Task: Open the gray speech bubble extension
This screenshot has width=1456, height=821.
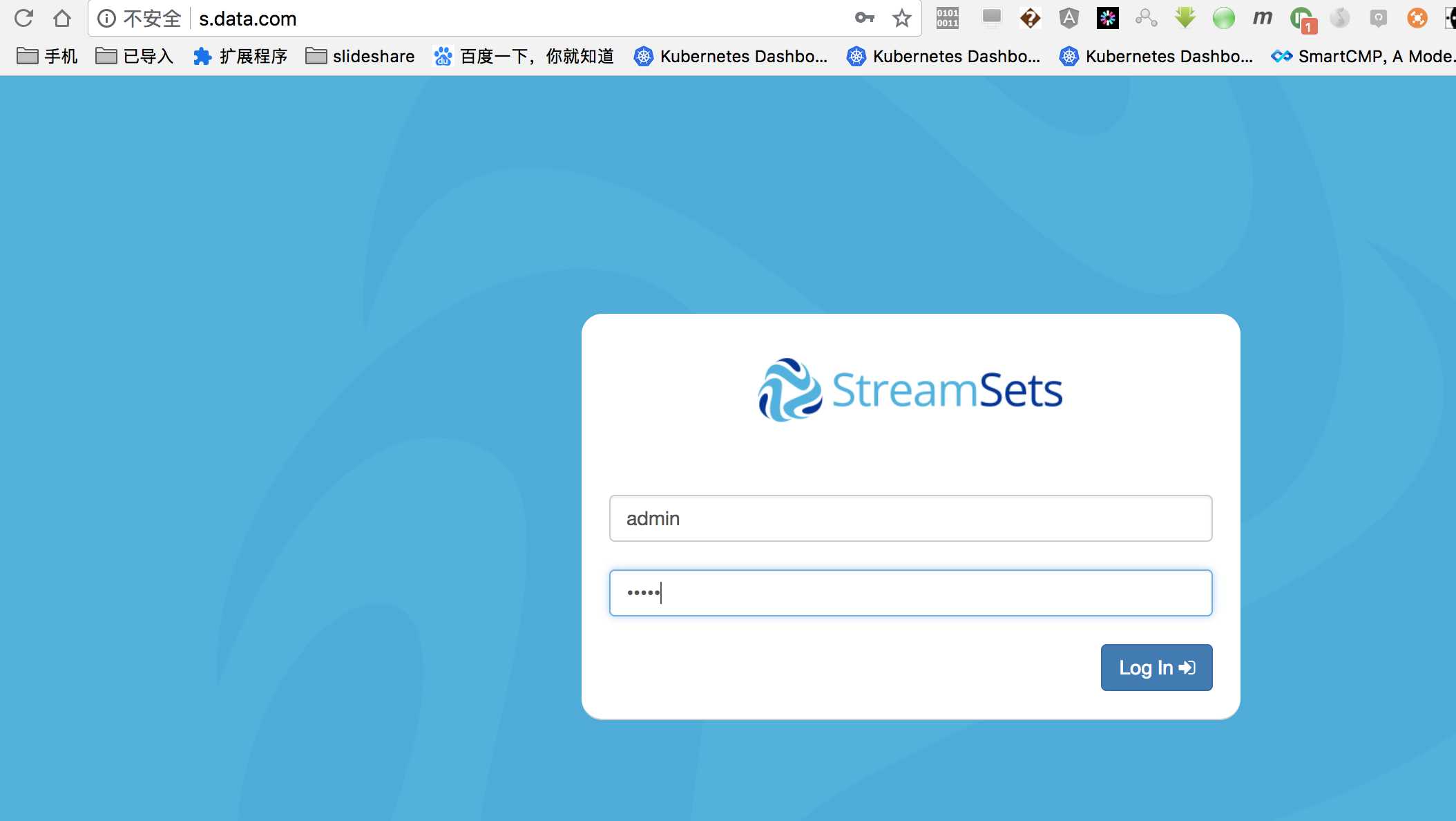Action: tap(1378, 18)
